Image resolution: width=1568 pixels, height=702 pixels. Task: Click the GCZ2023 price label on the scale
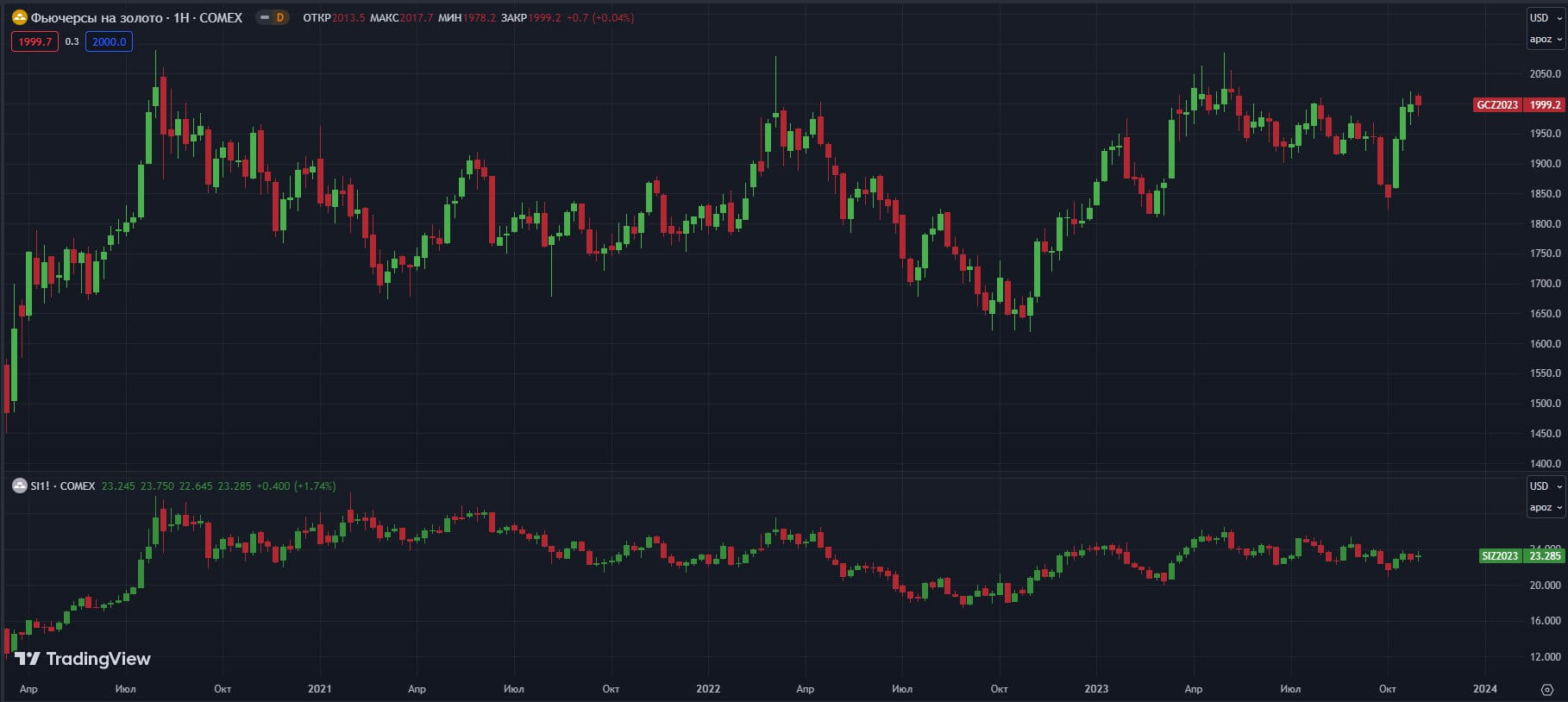click(1497, 104)
